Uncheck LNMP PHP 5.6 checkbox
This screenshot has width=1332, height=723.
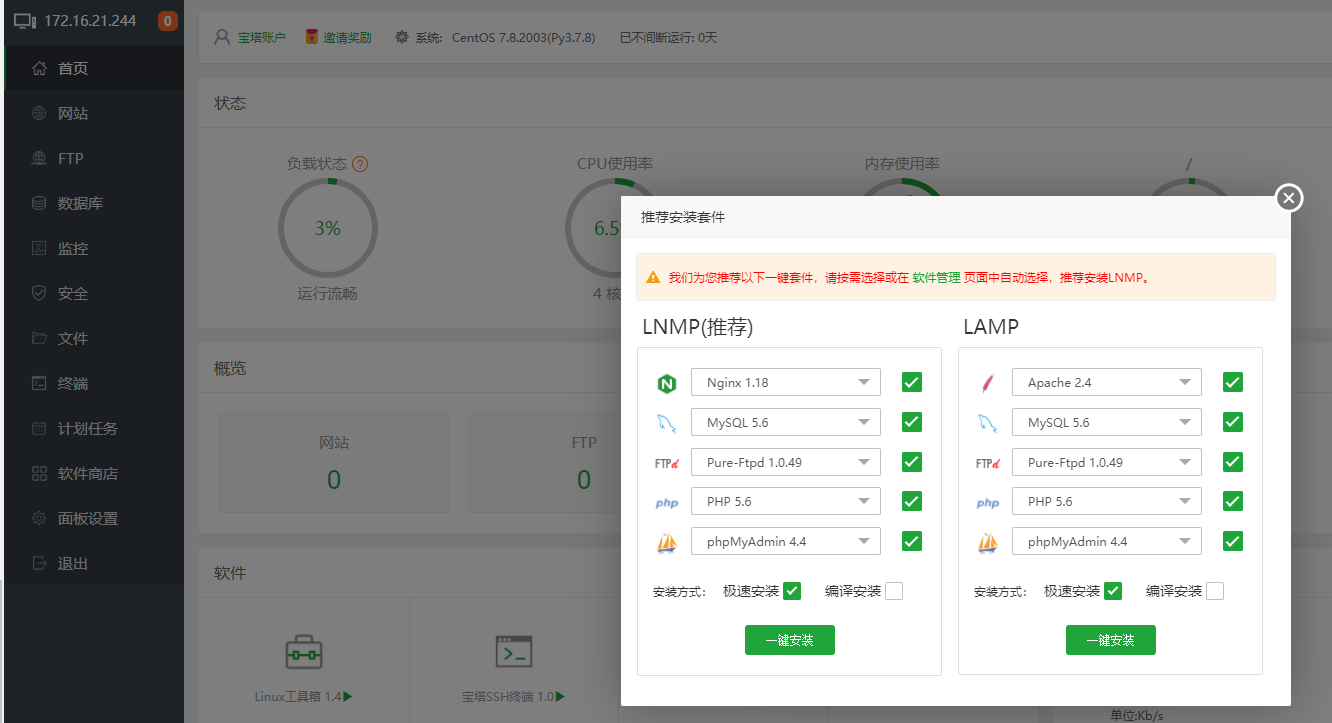912,501
